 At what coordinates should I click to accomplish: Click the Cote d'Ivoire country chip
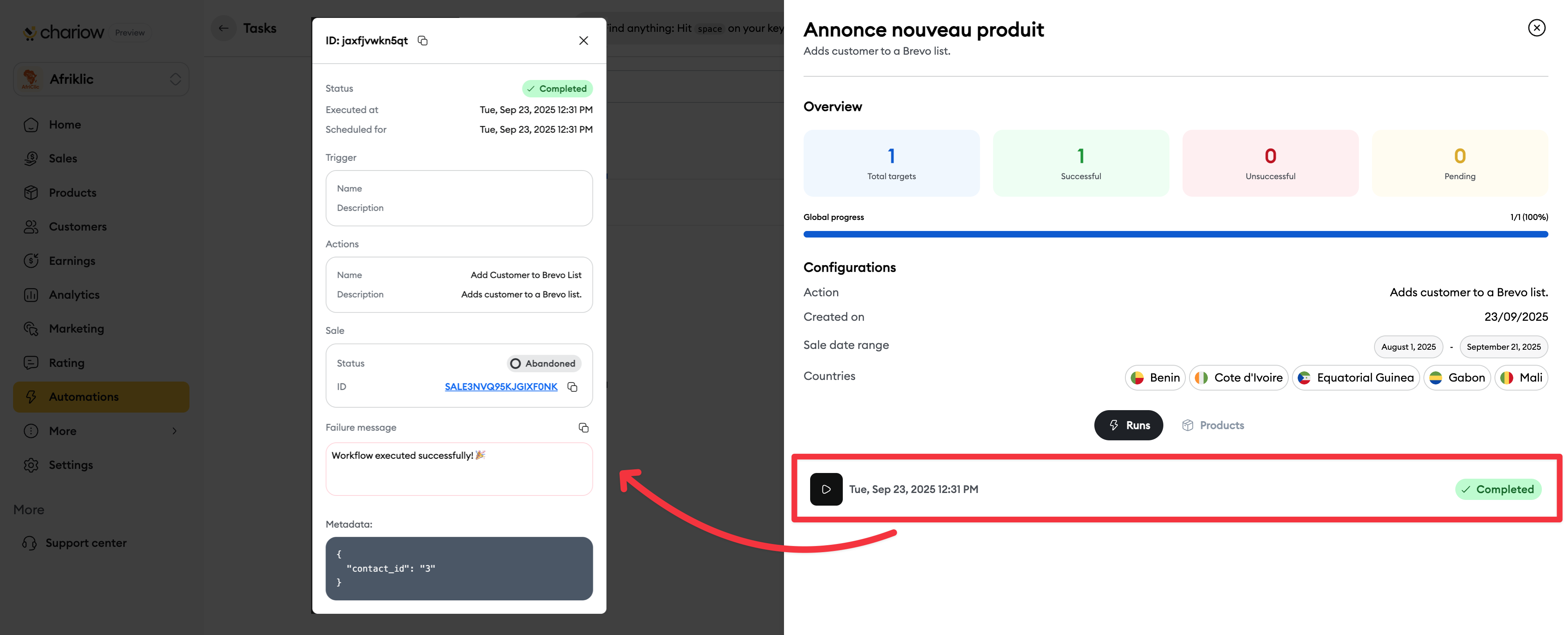click(1239, 378)
